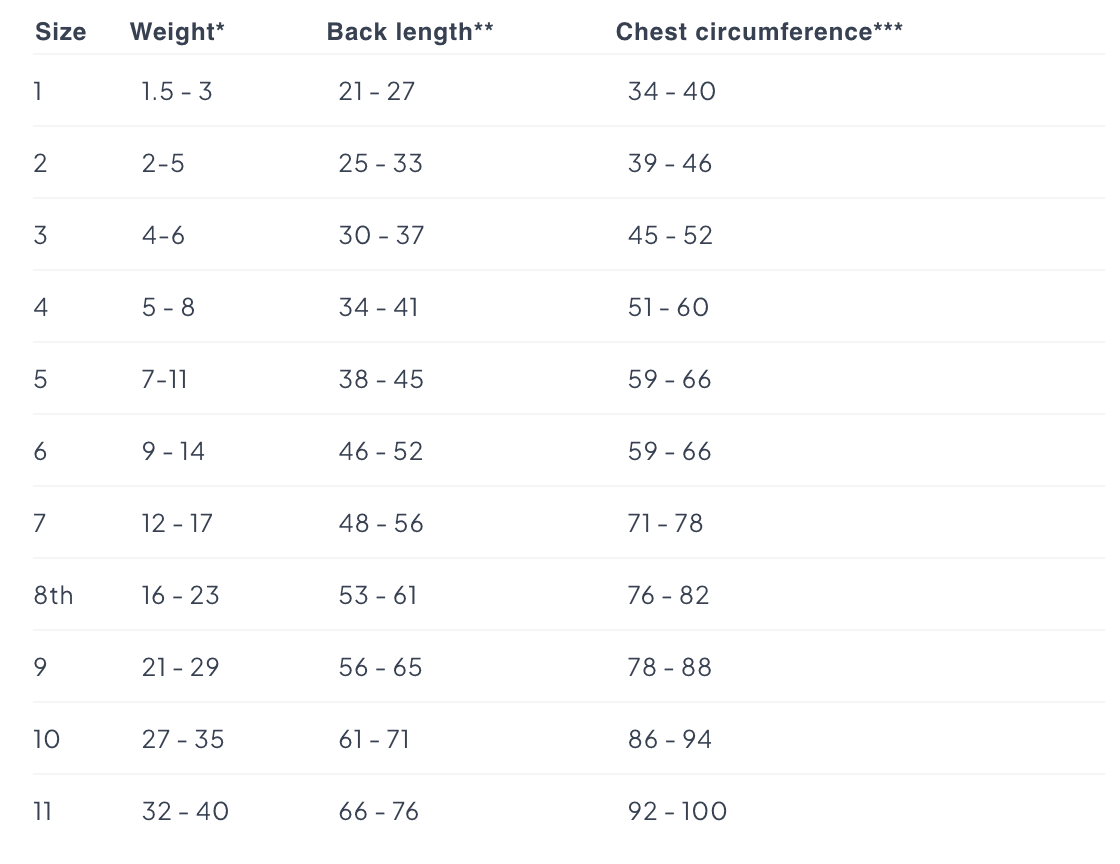Viewport: 1120px width, 864px height.
Task: Click weight value 27 - 35
Action: pyautogui.click(x=183, y=740)
